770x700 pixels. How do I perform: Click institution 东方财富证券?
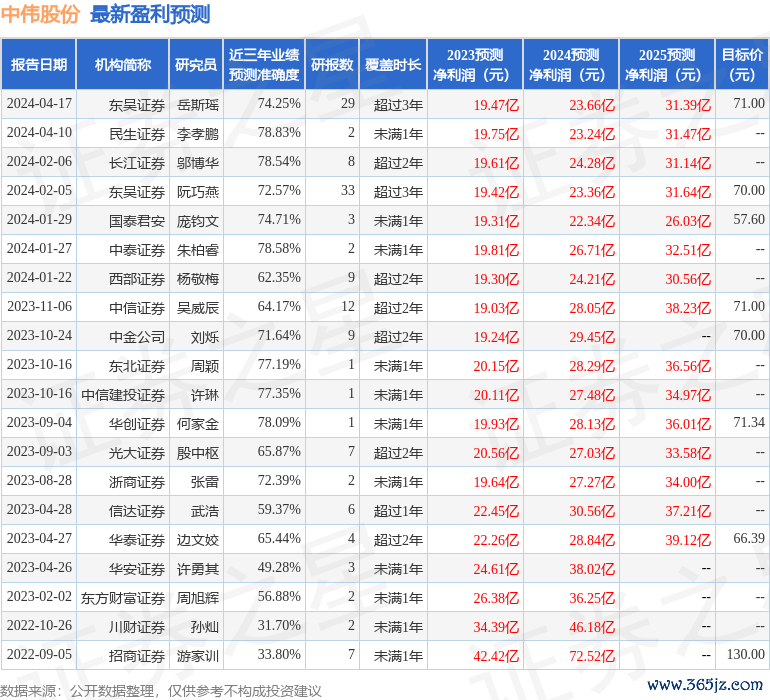click(123, 597)
